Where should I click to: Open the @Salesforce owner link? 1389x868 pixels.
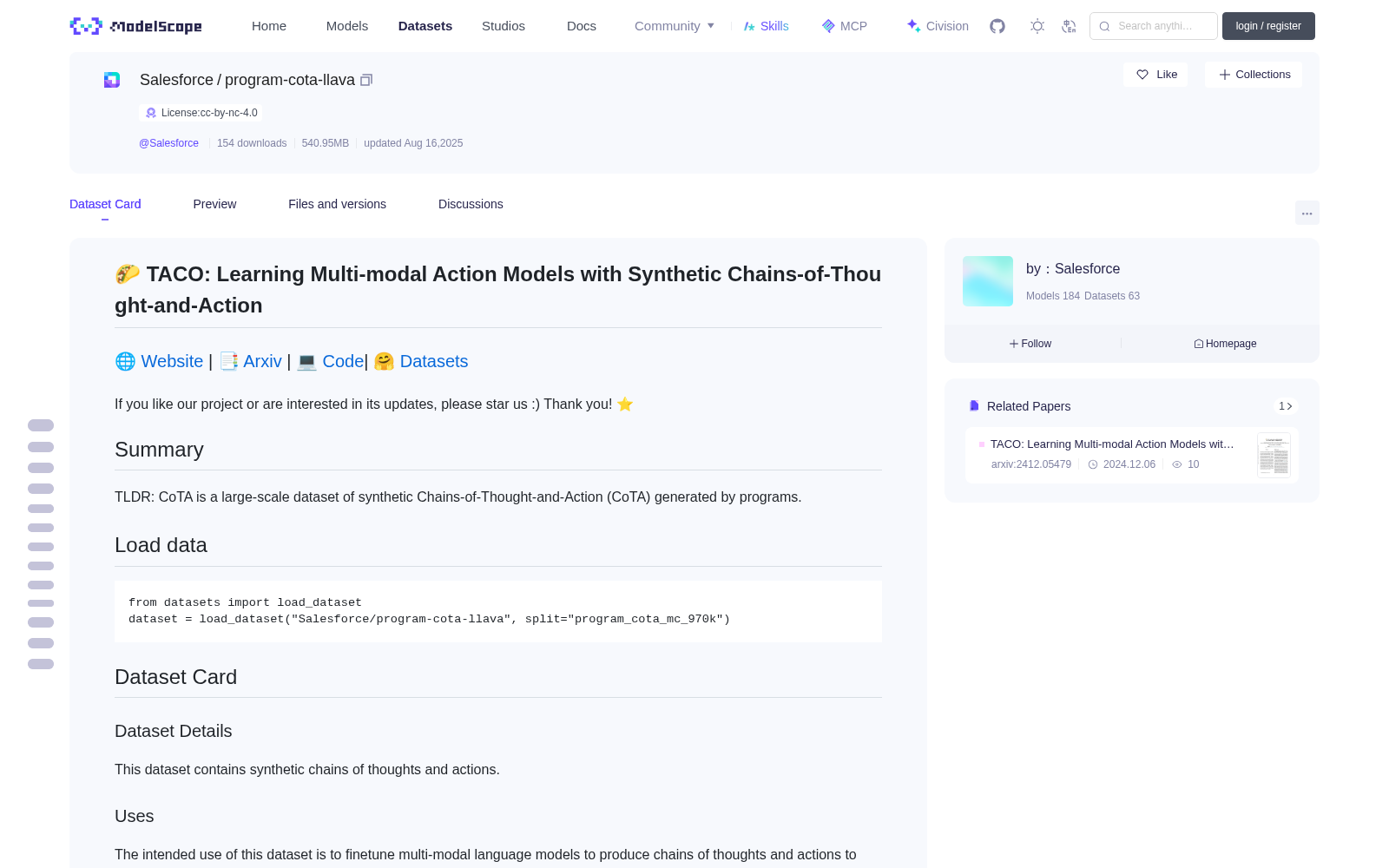[x=168, y=143]
